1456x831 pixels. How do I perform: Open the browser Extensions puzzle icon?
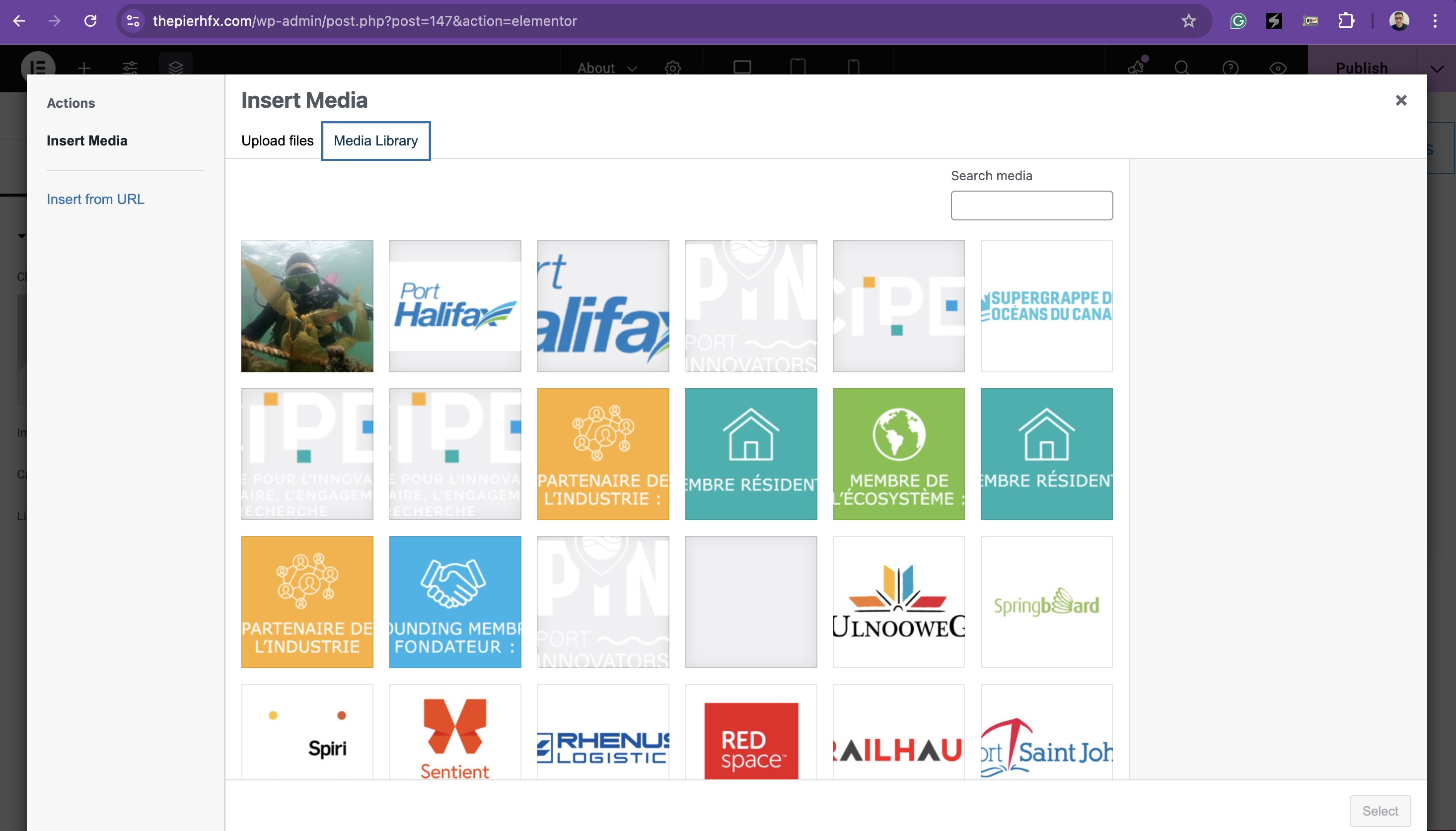coord(1346,21)
